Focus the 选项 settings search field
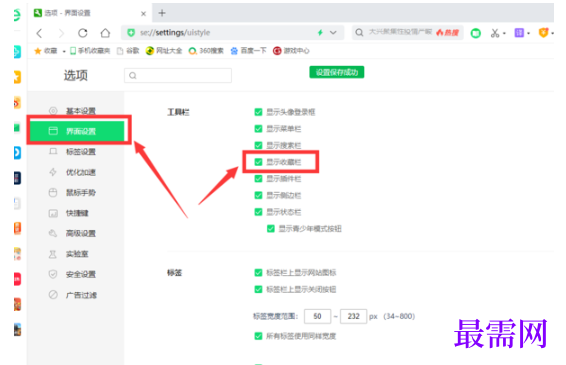Viewport: 566px width, 365px height. 178,75
